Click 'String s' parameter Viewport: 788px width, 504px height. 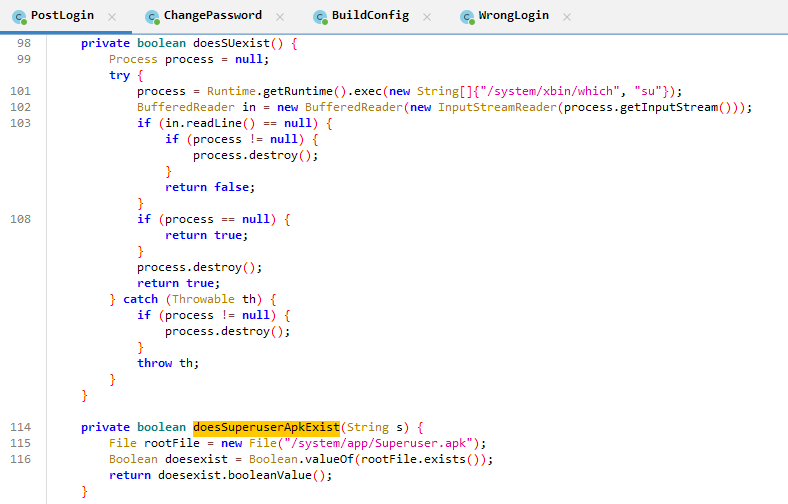375,428
